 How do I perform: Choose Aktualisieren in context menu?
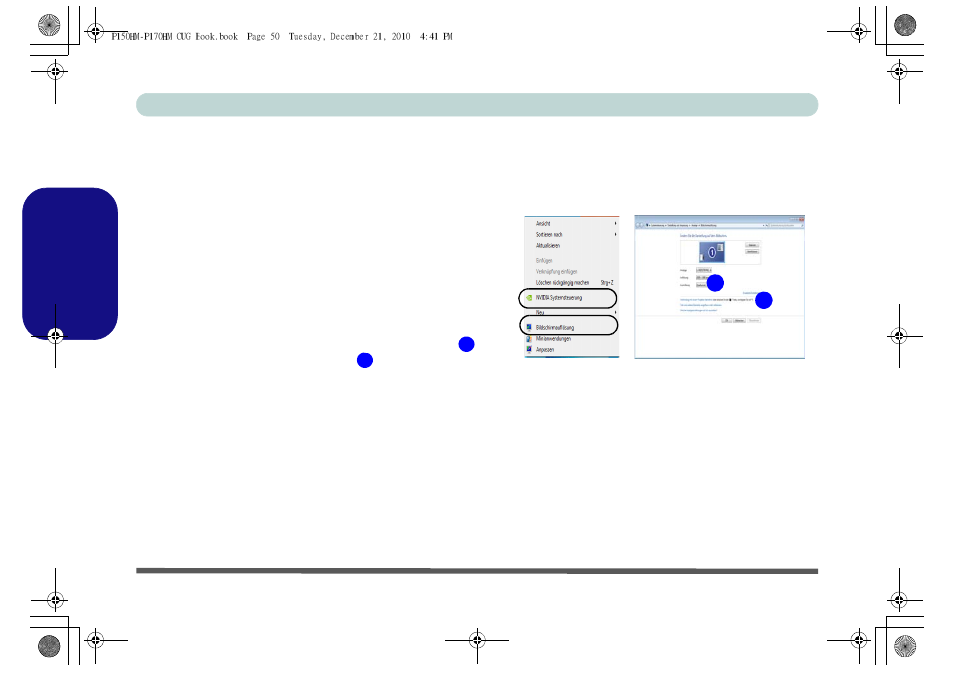[x=571, y=245]
